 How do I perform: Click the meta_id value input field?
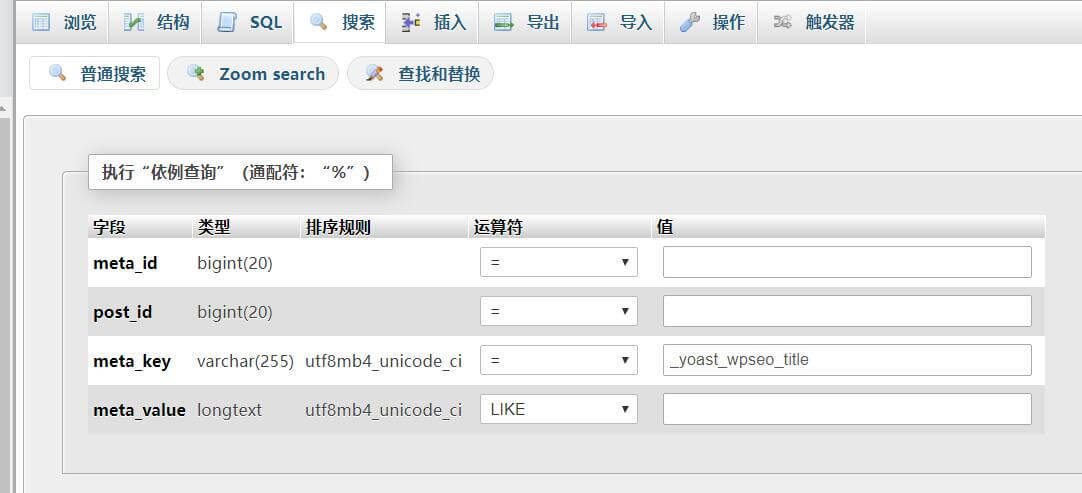(846, 262)
